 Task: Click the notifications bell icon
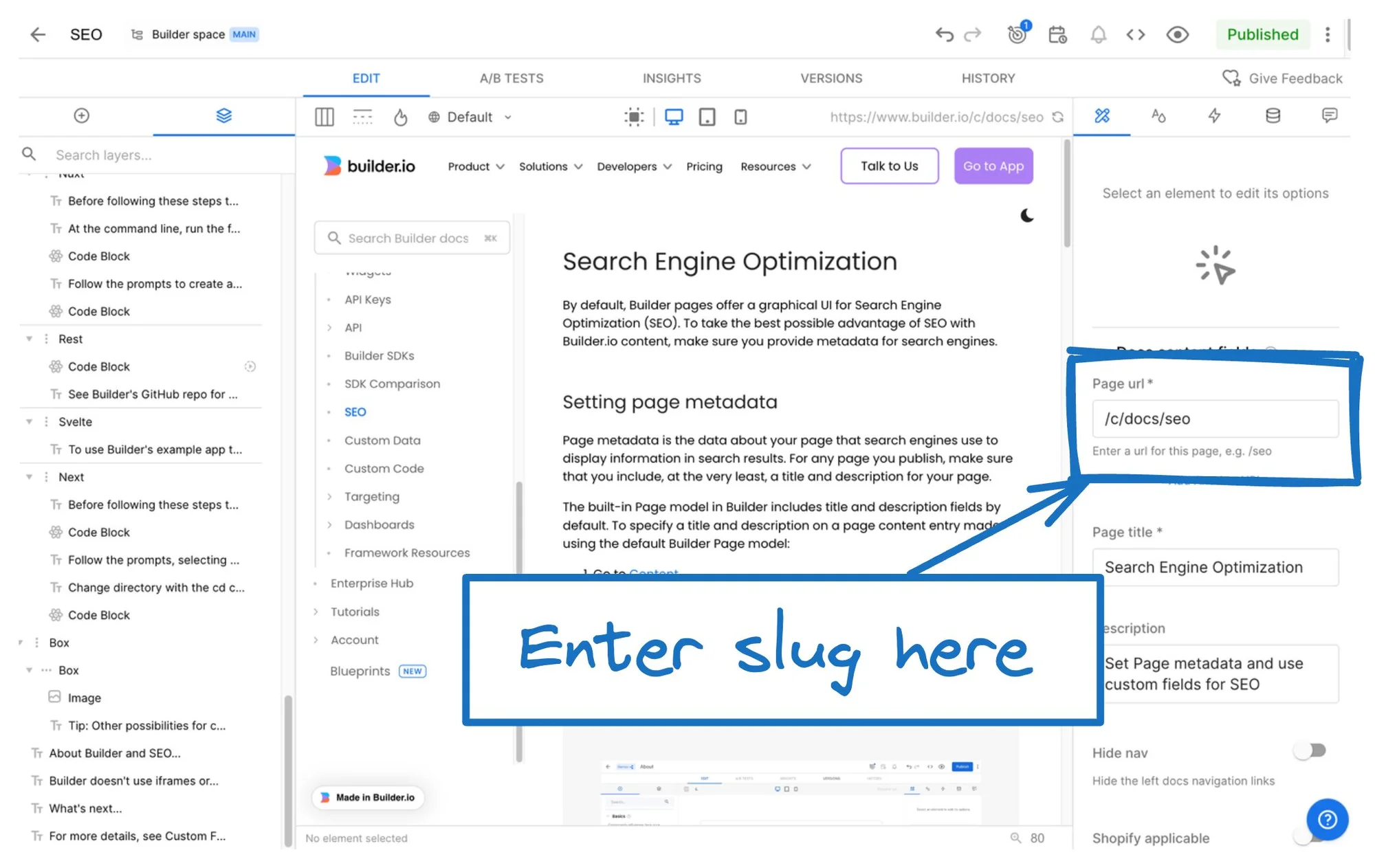[1097, 34]
